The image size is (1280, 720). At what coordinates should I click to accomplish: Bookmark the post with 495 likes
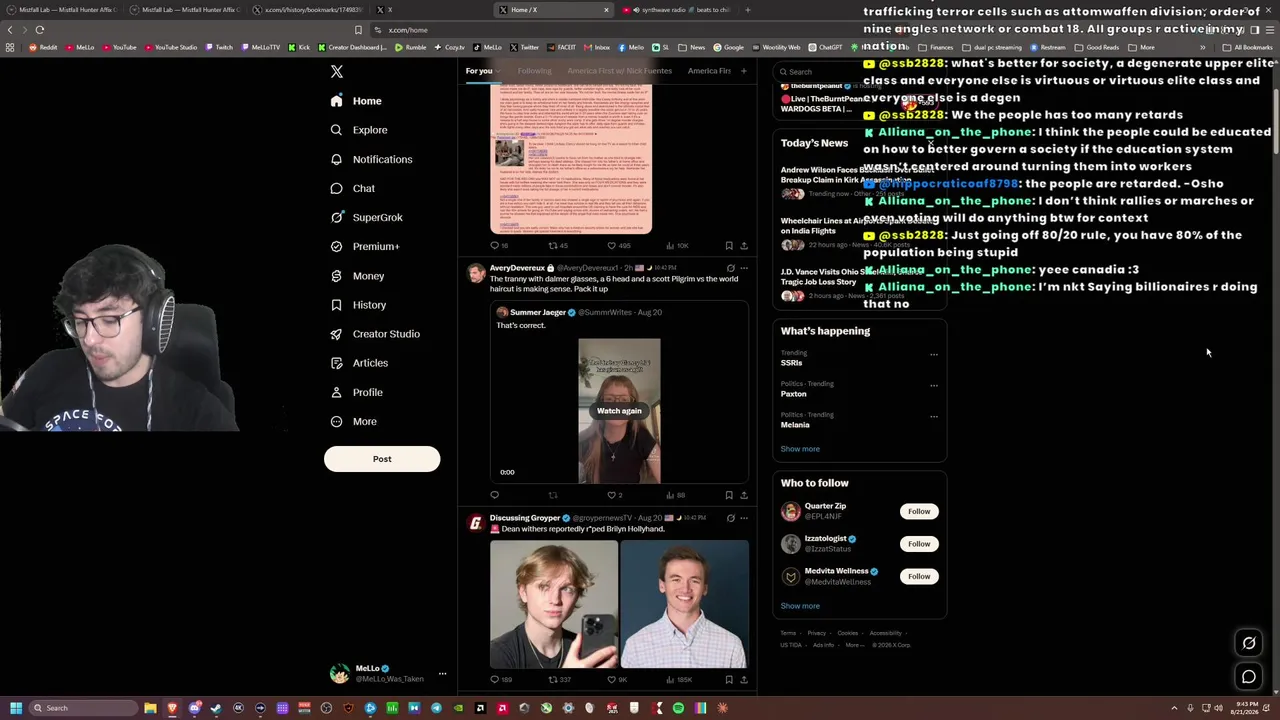click(729, 245)
